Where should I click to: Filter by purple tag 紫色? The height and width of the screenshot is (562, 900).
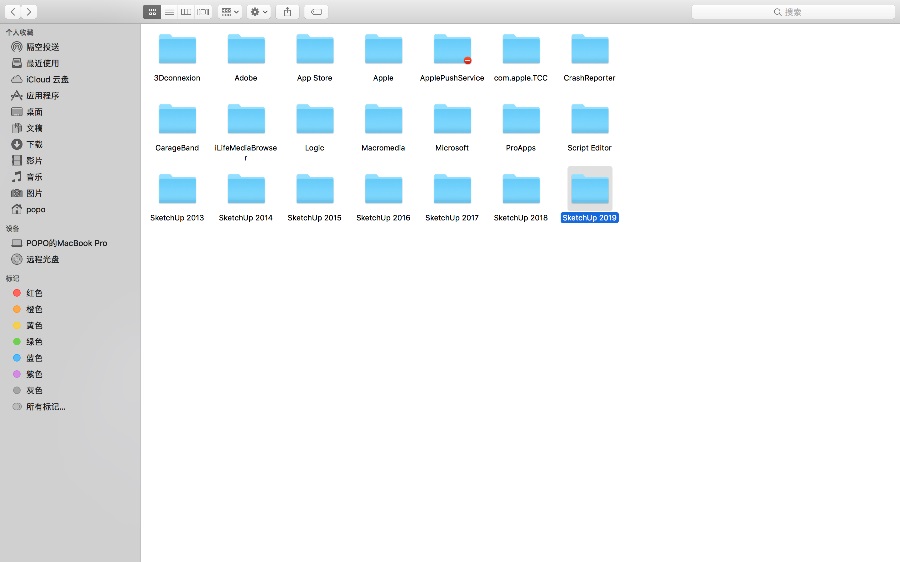point(28,374)
